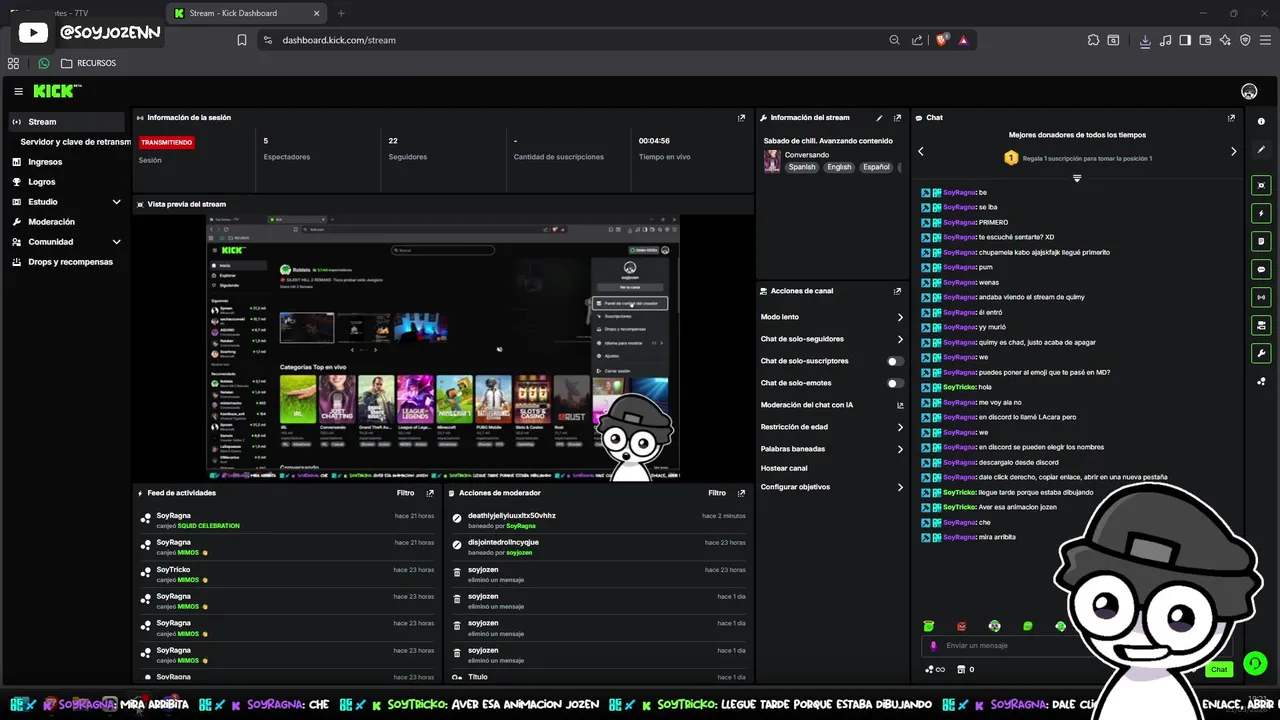The height and width of the screenshot is (720, 1280).
Task: Open Chat de solo-seguidores options arrow
Action: pyautogui.click(x=900, y=339)
